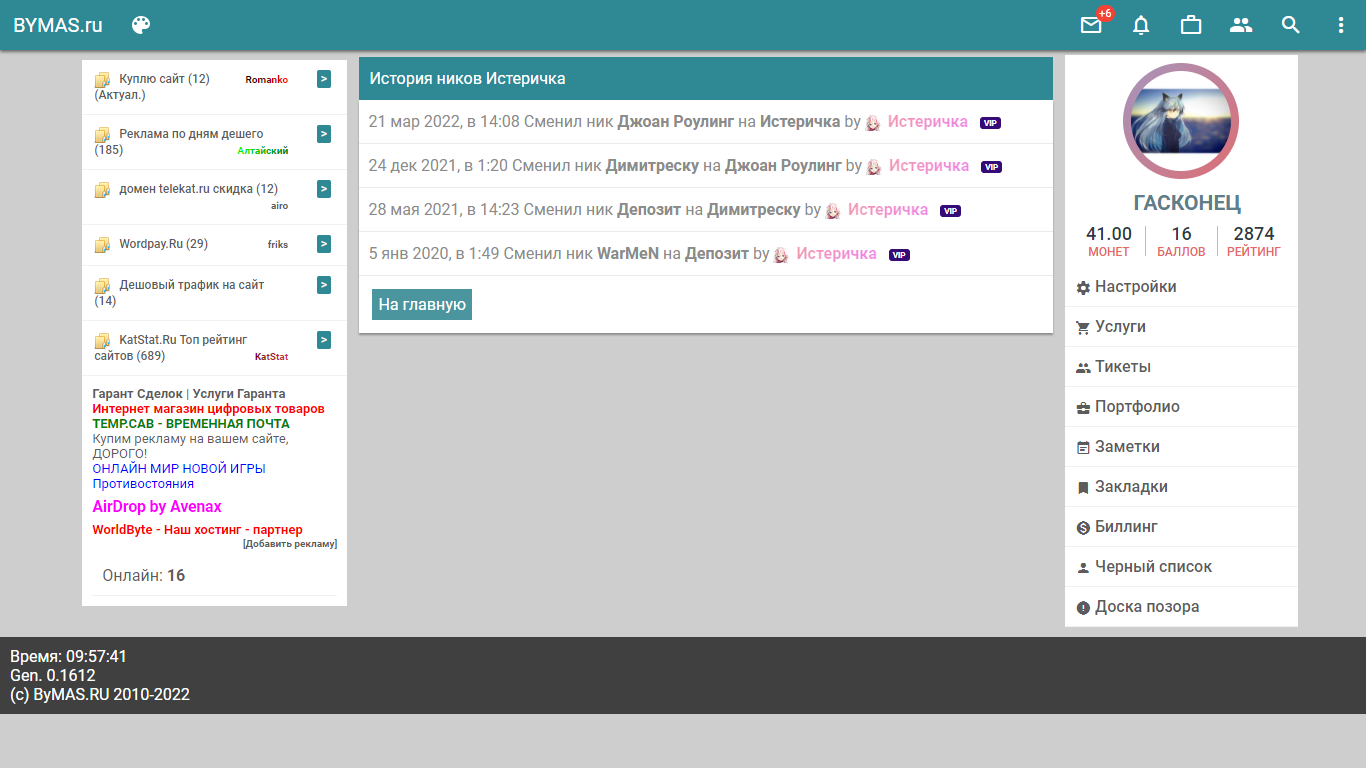Click the avatar icon in the first history row

pyautogui.click(x=873, y=122)
